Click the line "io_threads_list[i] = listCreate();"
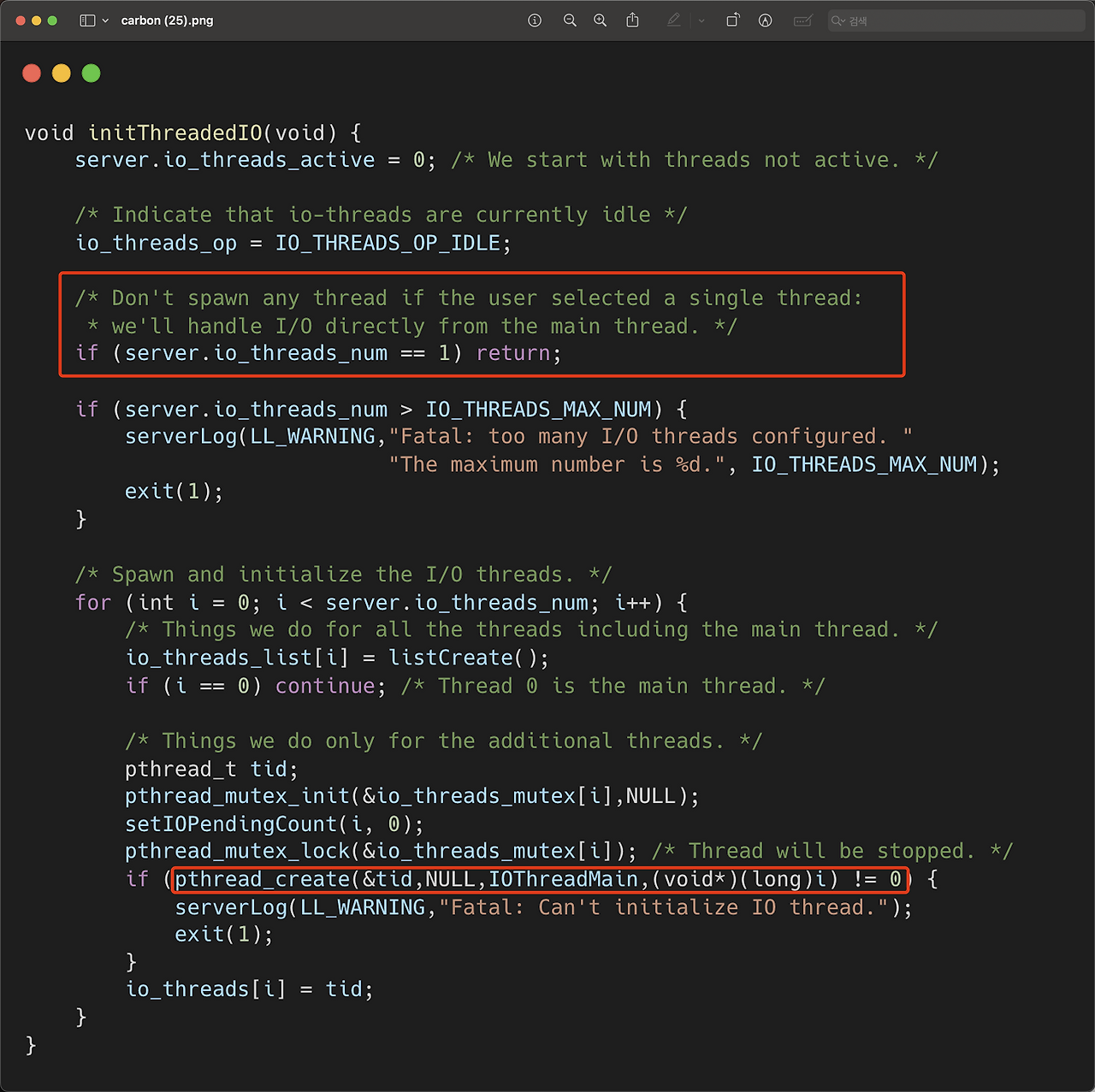This screenshot has width=1095, height=1092. (337, 658)
